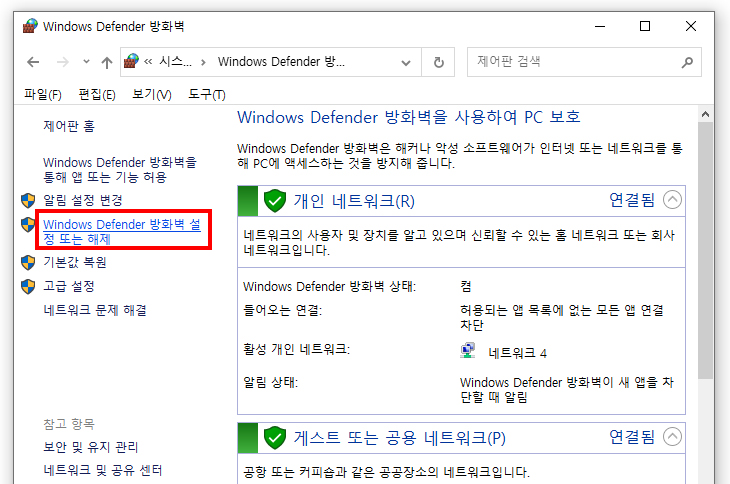Viewport: 730px width, 484px height.
Task: Open '알림 설정 변경' link
Action: pos(83,201)
